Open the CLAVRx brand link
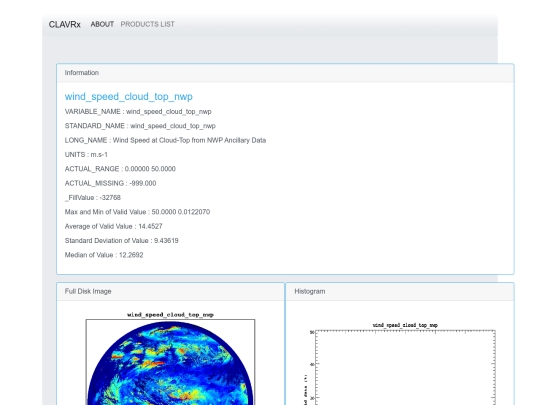 64,24
